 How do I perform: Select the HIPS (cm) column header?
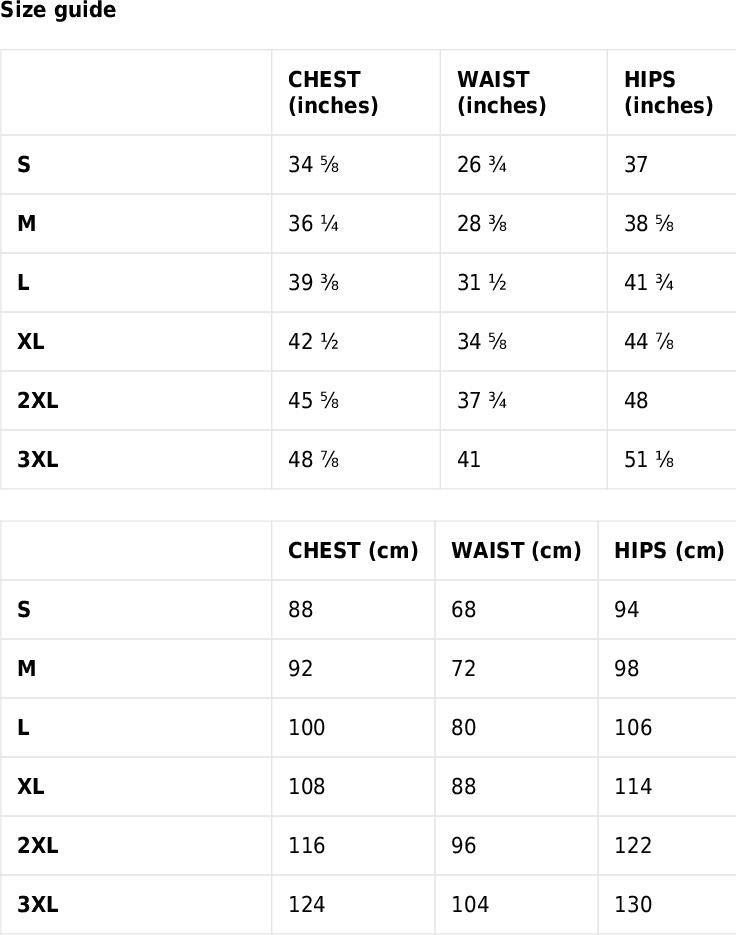(669, 550)
